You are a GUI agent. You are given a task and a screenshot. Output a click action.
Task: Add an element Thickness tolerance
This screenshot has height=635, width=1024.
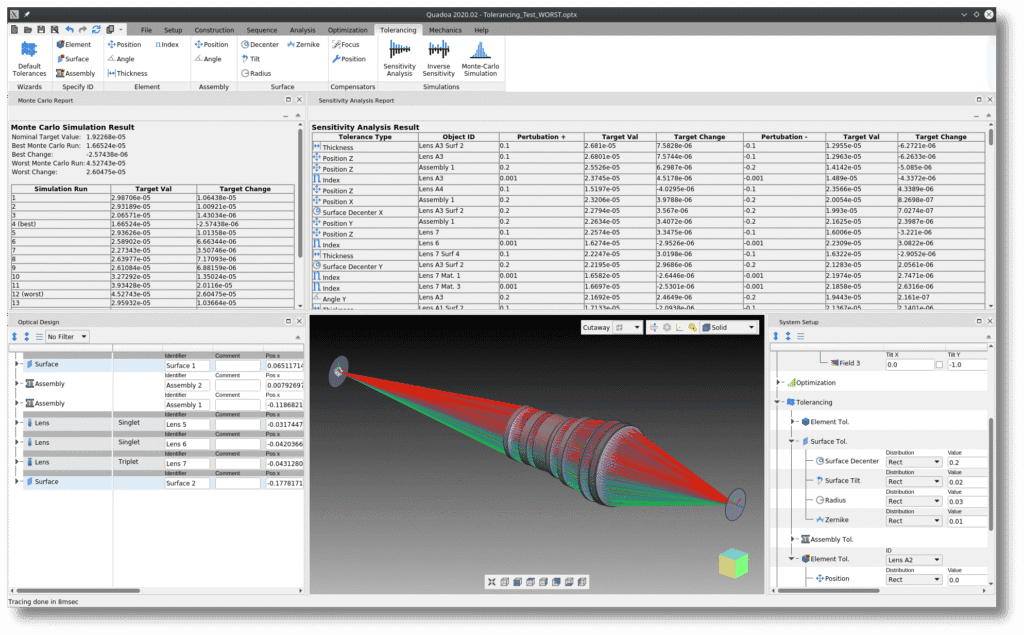point(127,73)
